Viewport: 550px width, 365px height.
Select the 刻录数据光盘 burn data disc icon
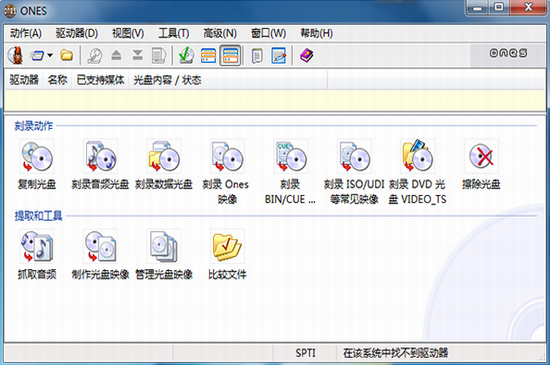point(164,156)
